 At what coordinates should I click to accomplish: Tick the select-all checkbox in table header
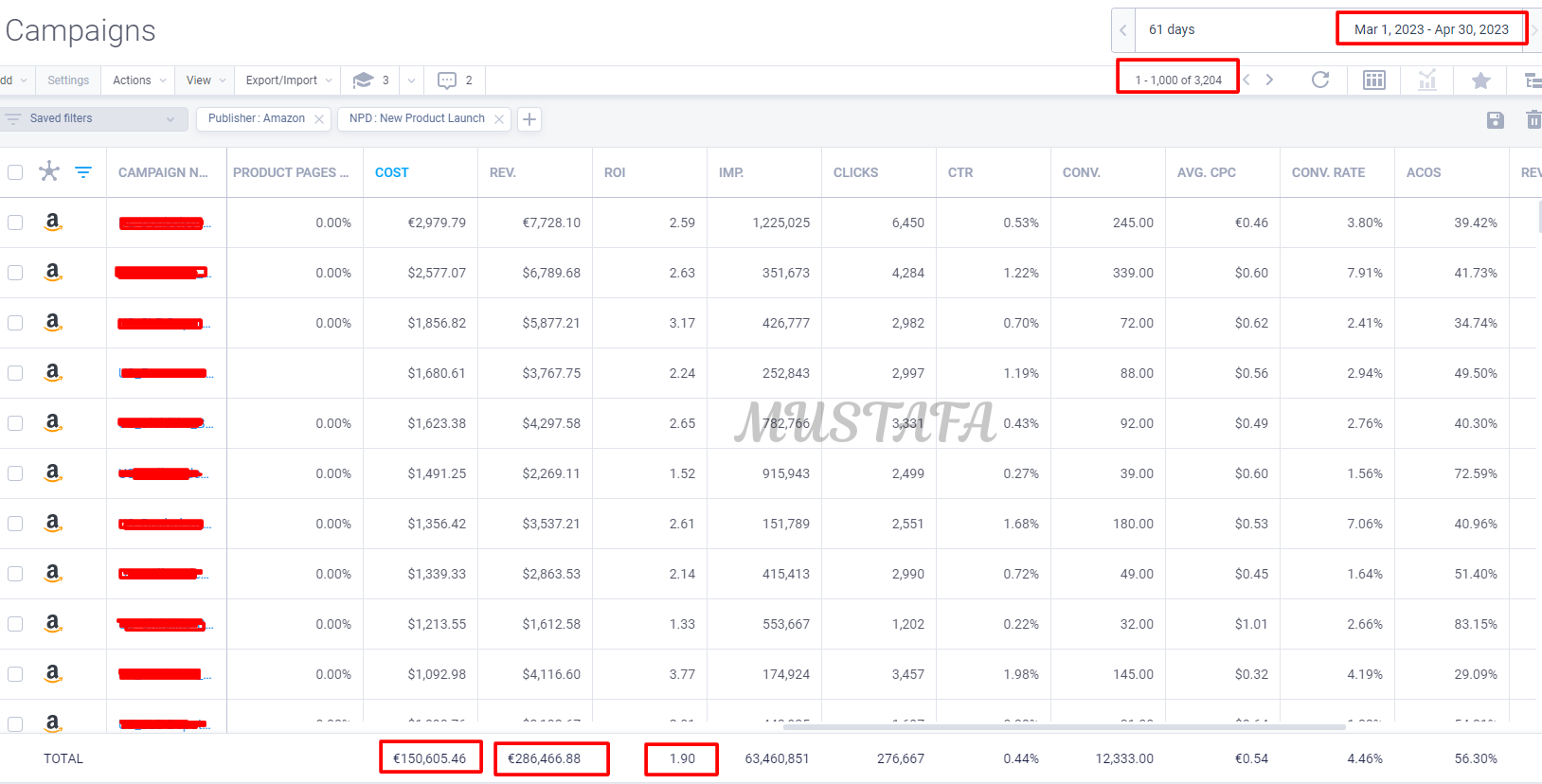[x=15, y=172]
